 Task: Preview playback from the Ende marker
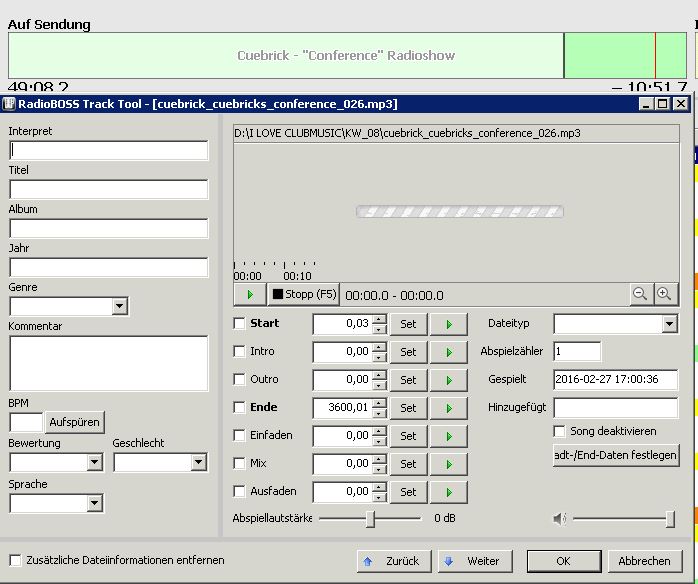click(449, 408)
